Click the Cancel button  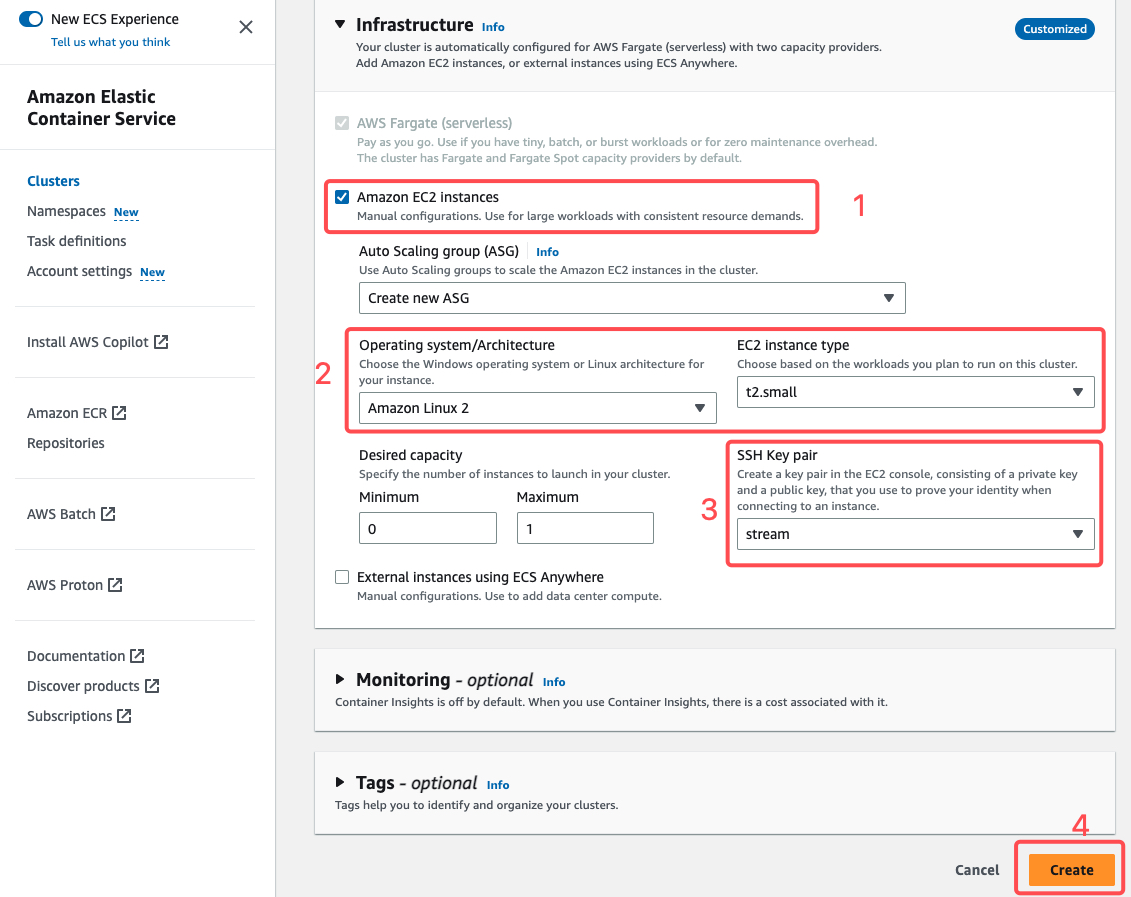tap(977, 870)
